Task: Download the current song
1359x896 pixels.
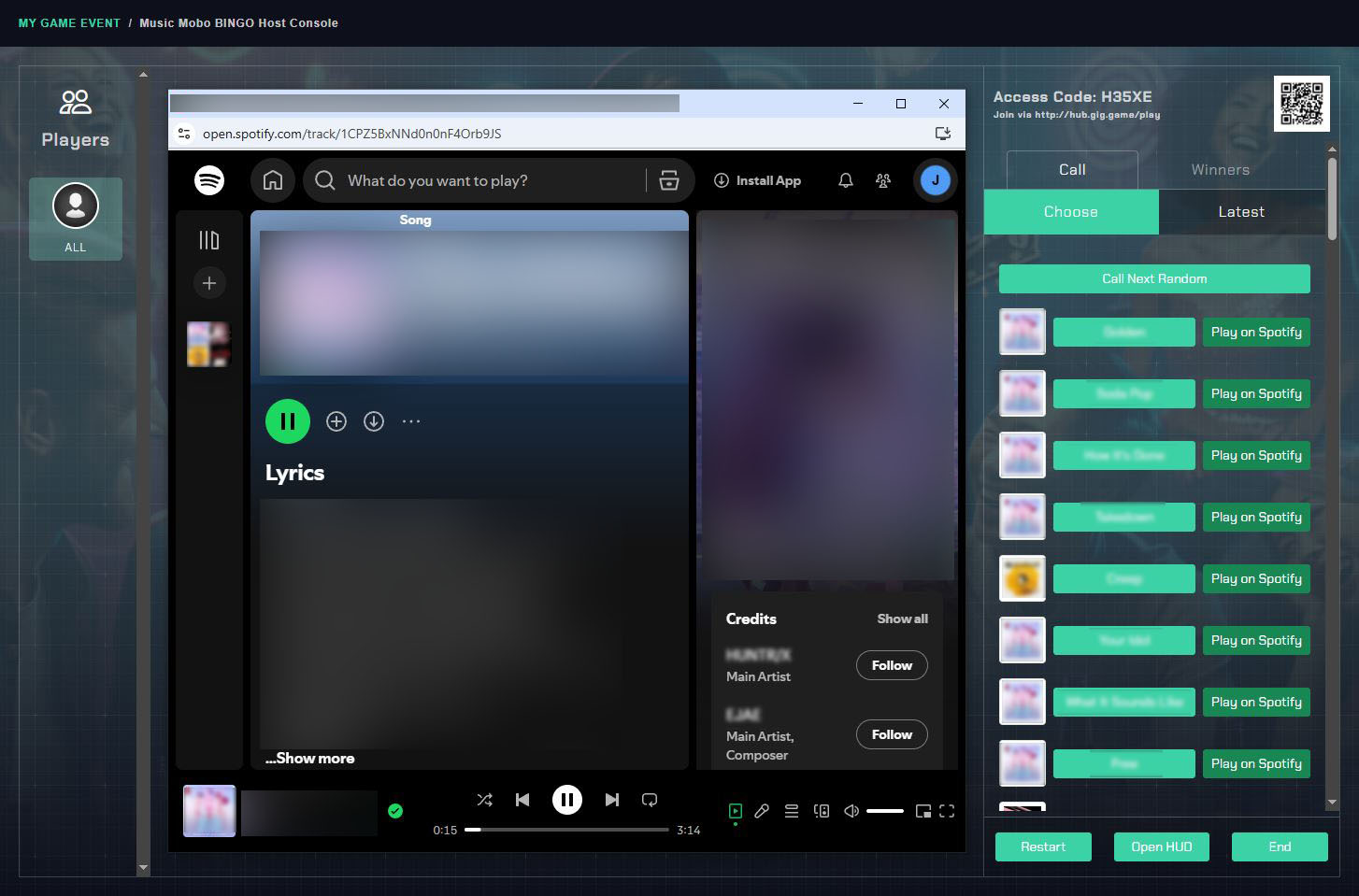Action: pos(374,421)
